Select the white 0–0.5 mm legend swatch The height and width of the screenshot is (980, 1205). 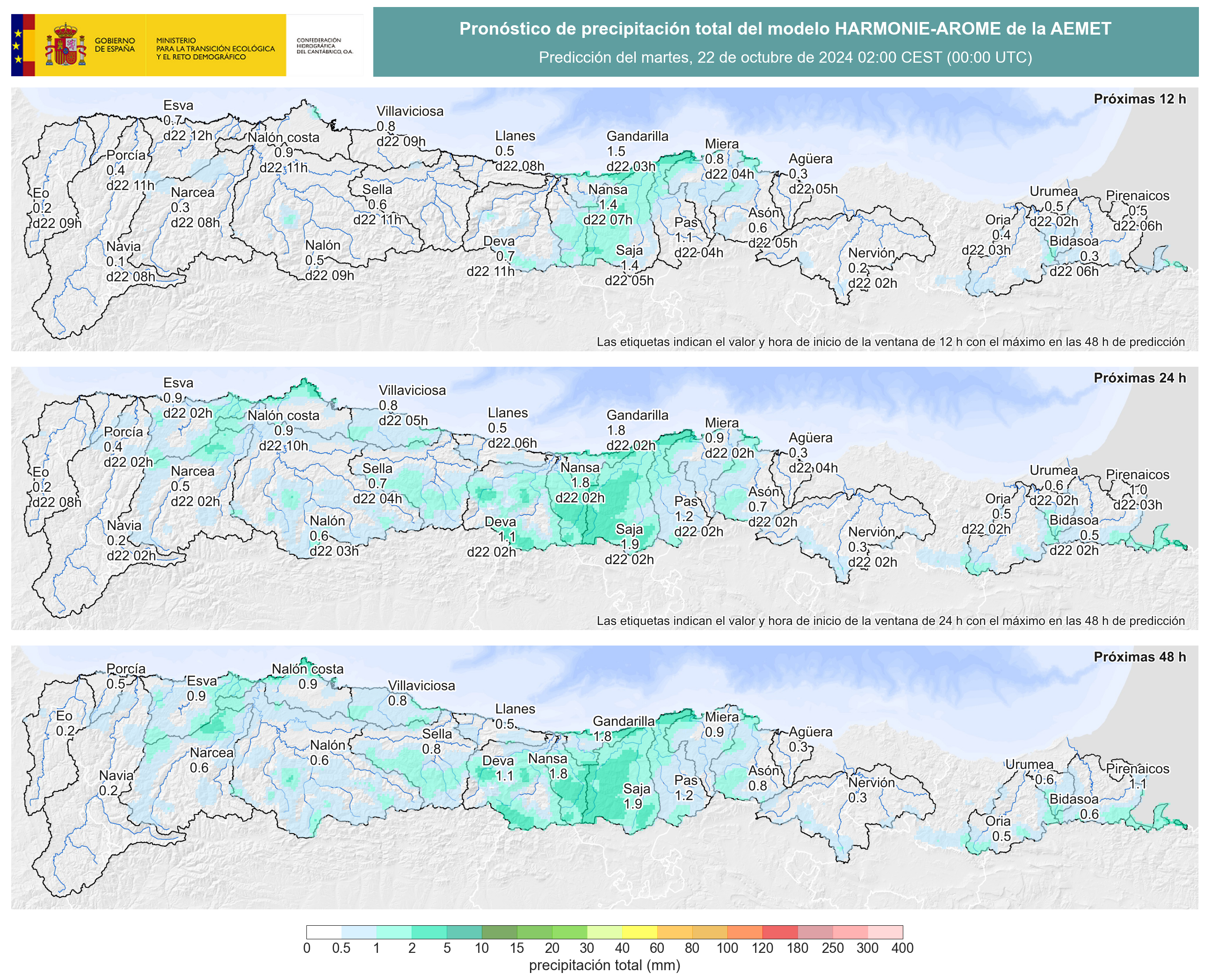(324, 932)
